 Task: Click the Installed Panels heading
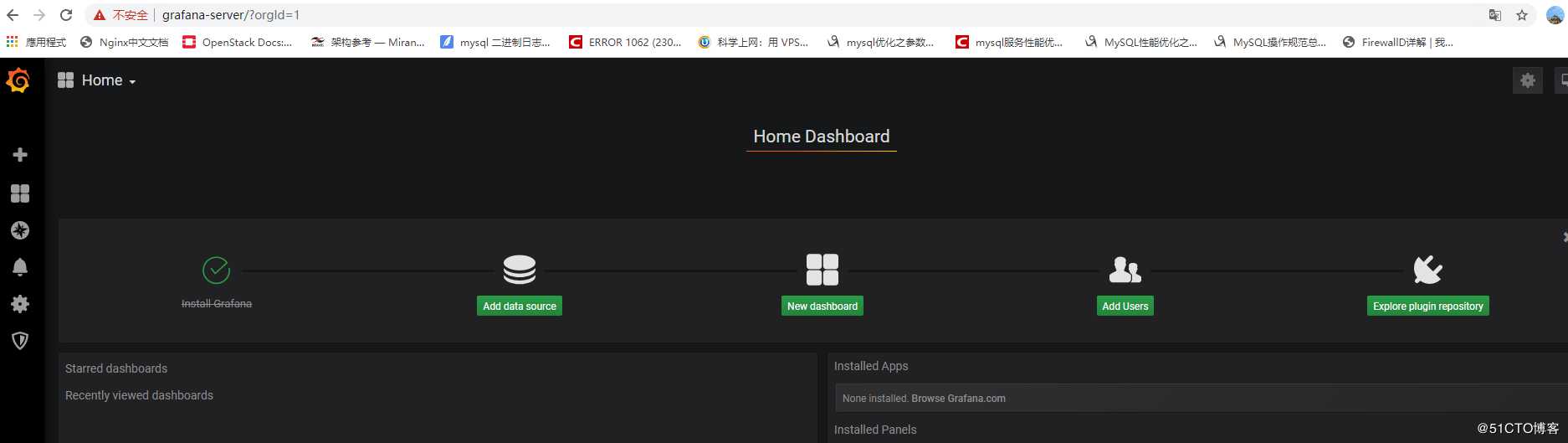tap(875, 430)
